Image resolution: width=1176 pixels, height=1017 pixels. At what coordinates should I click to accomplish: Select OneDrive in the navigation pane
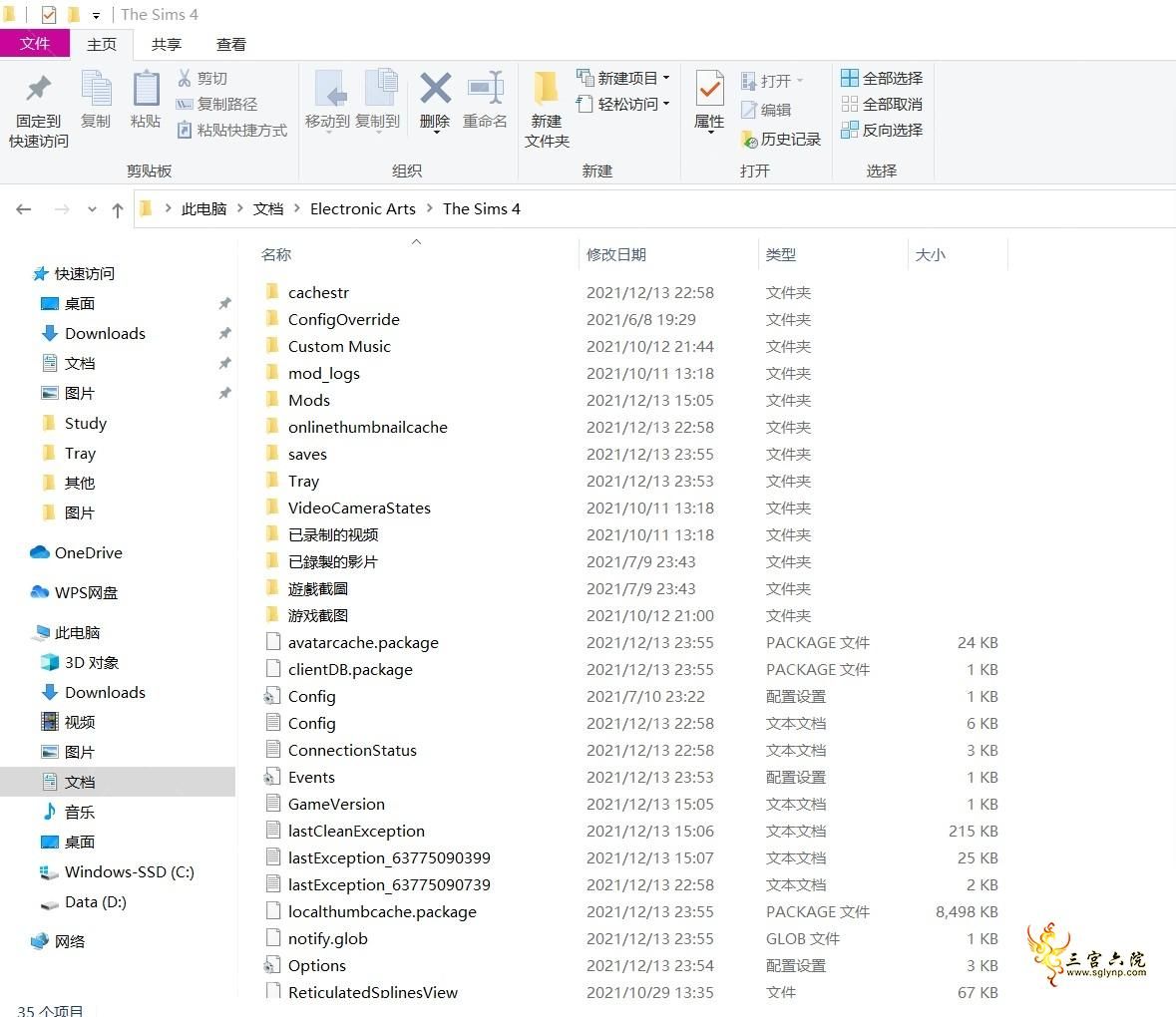pyautogui.click(x=76, y=552)
